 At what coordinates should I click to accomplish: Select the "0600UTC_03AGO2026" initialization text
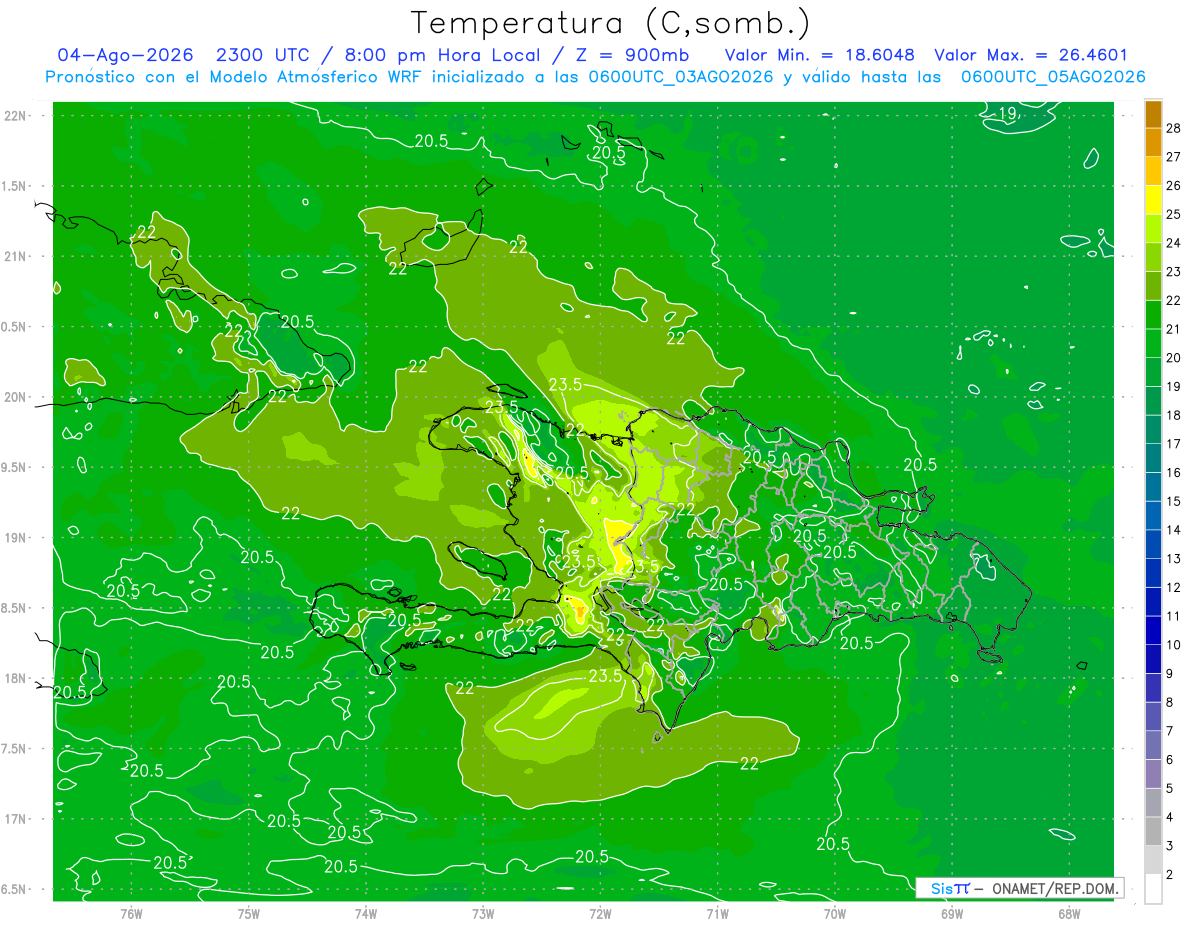coord(681,77)
